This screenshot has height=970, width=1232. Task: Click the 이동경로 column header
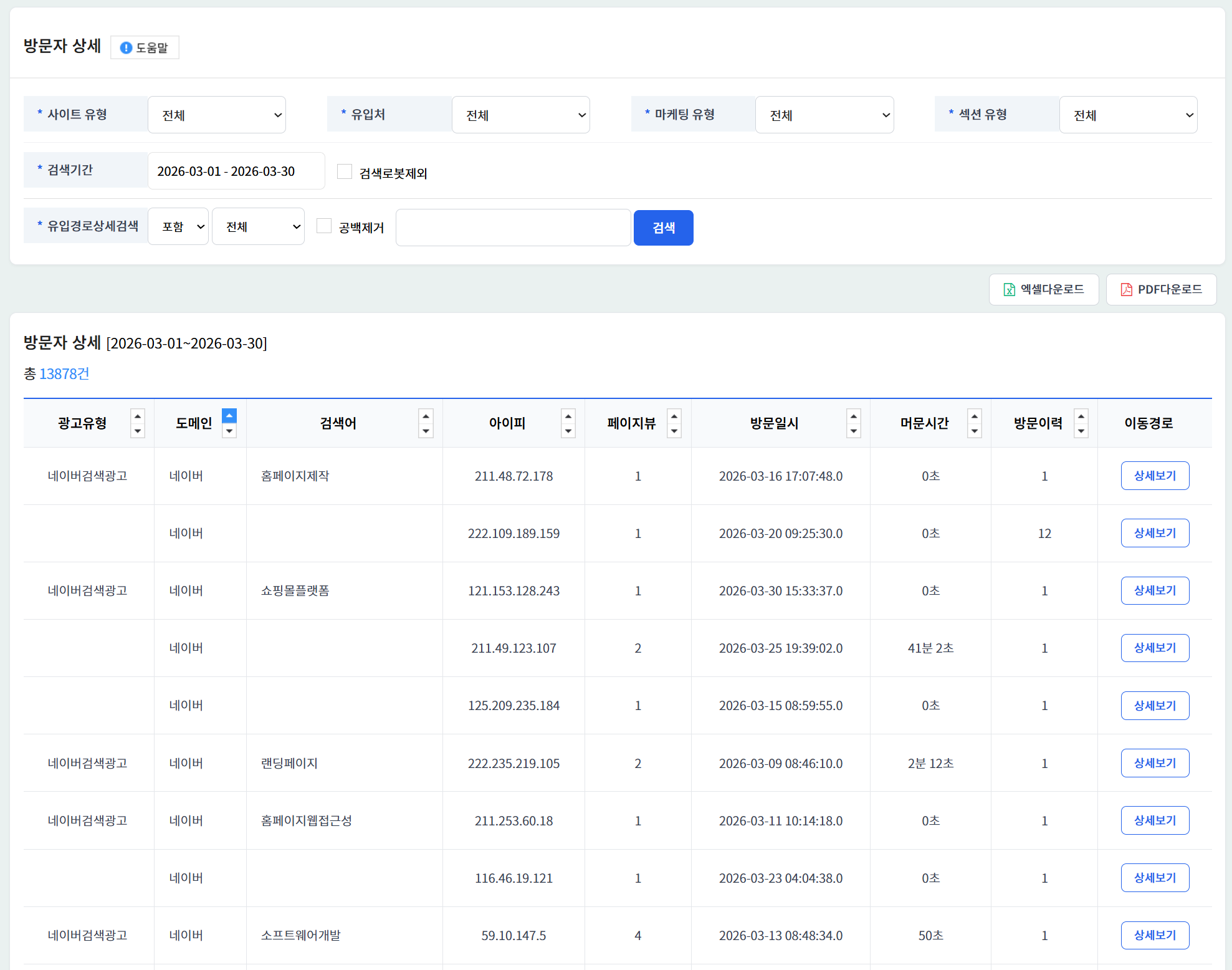[x=1149, y=423]
